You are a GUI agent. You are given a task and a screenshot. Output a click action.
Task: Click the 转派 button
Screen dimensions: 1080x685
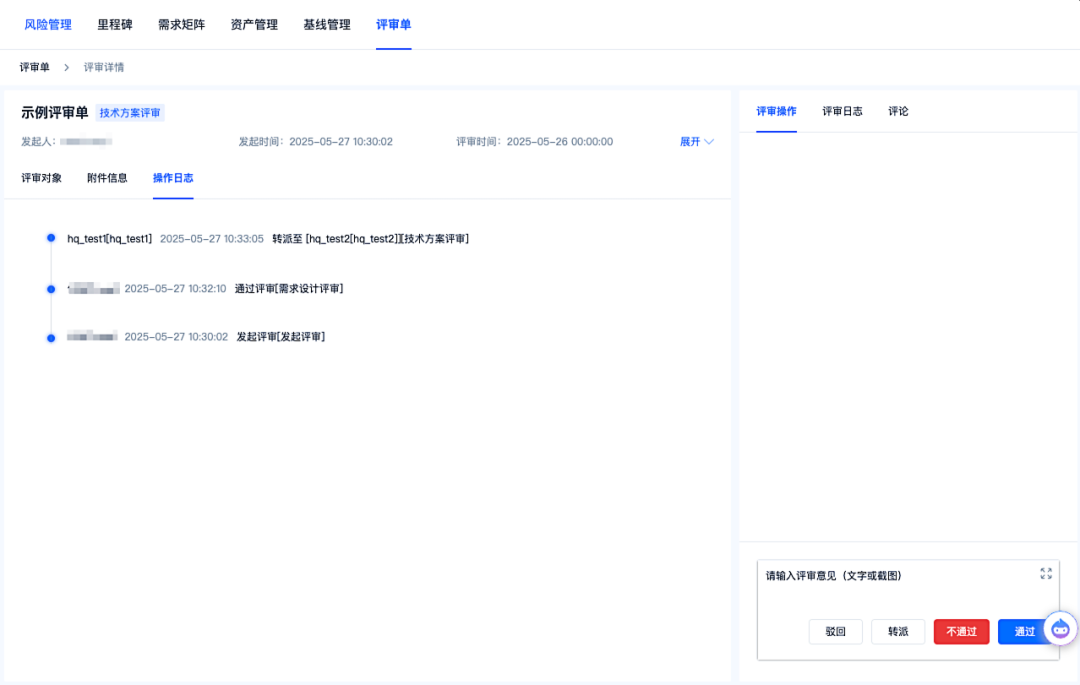pos(898,631)
